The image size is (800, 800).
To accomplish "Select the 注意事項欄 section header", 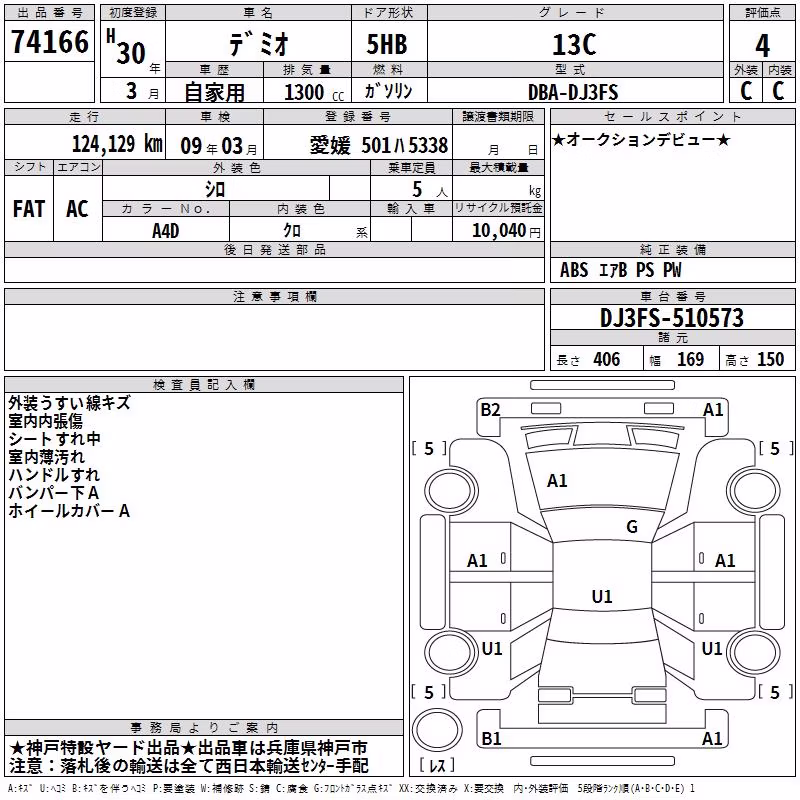I will click(275, 296).
